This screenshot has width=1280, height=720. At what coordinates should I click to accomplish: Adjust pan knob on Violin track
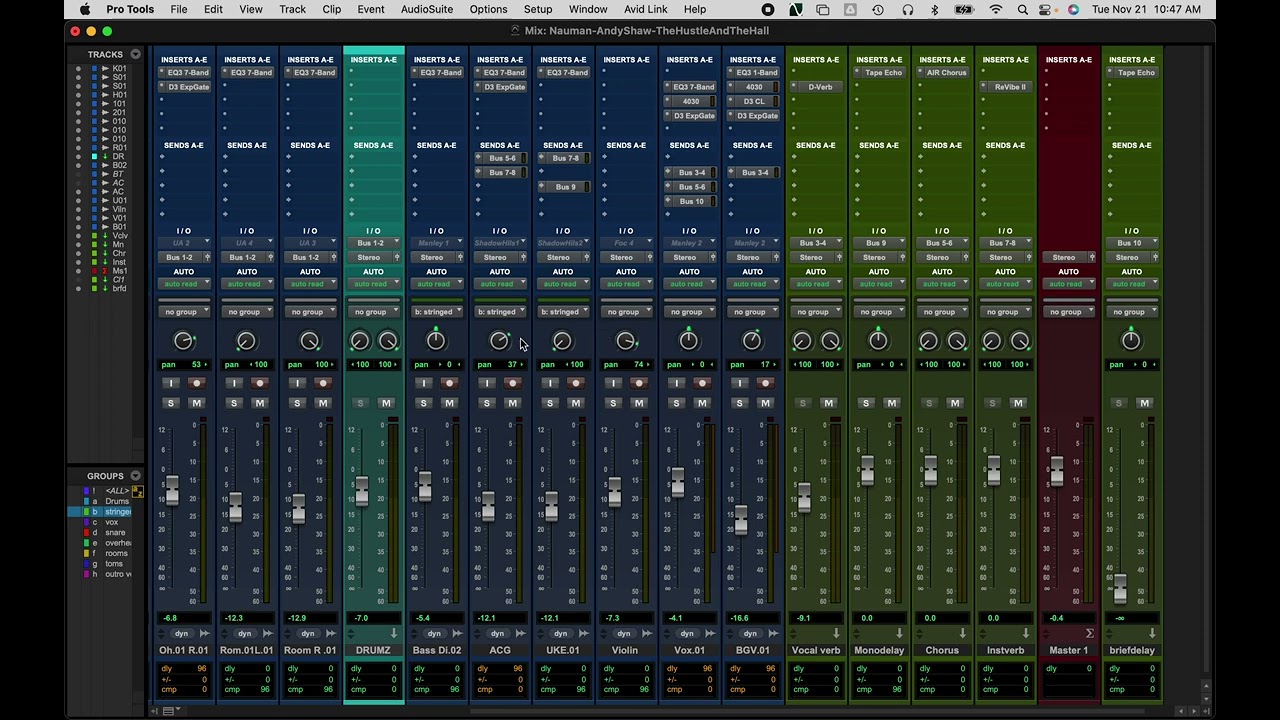tap(626, 342)
